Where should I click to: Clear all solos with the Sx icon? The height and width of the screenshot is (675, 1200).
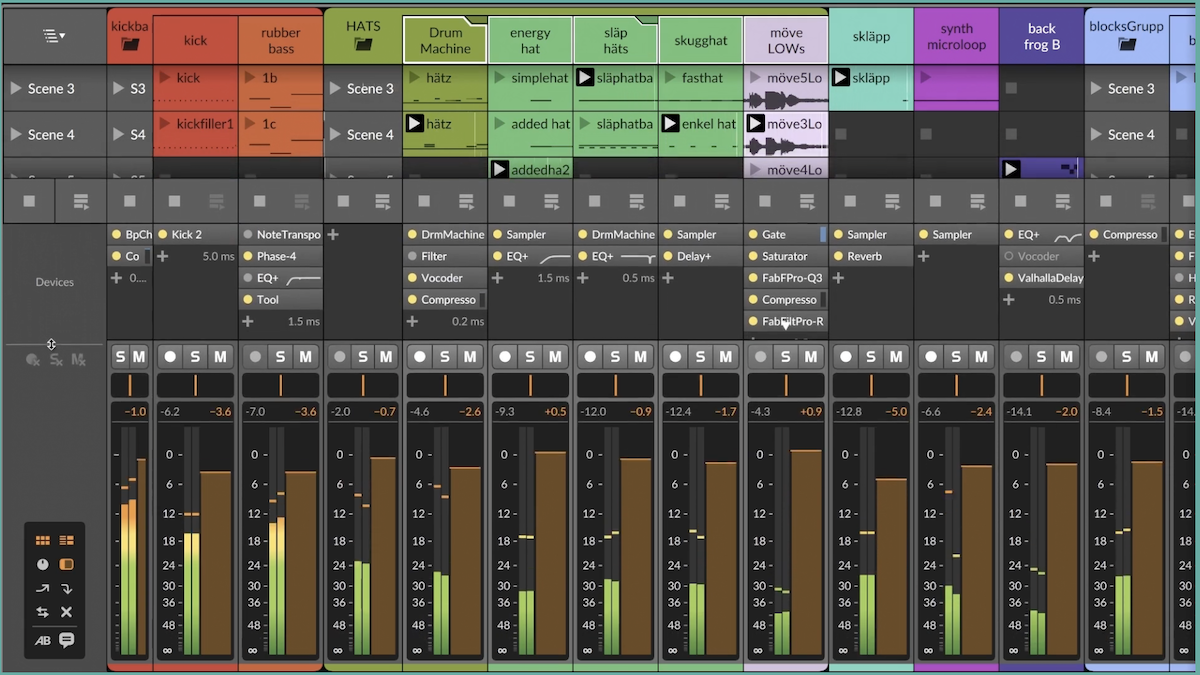click(x=56, y=359)
